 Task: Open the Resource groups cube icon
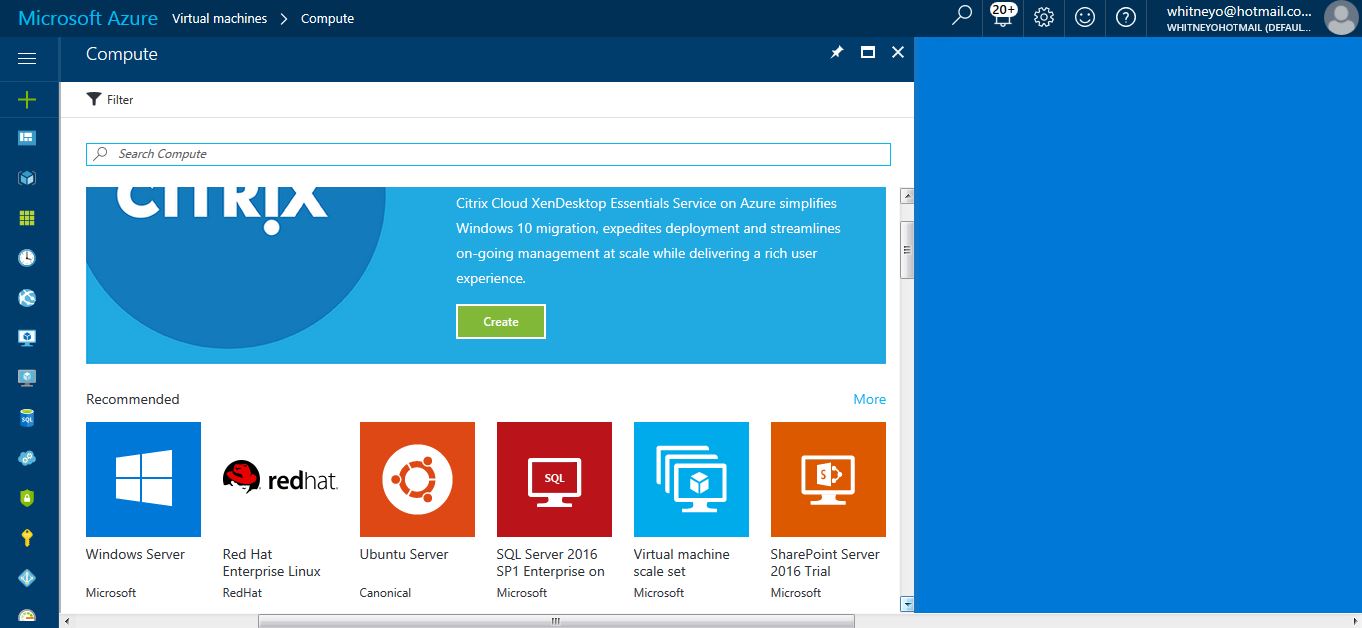(x=27, y=178)
